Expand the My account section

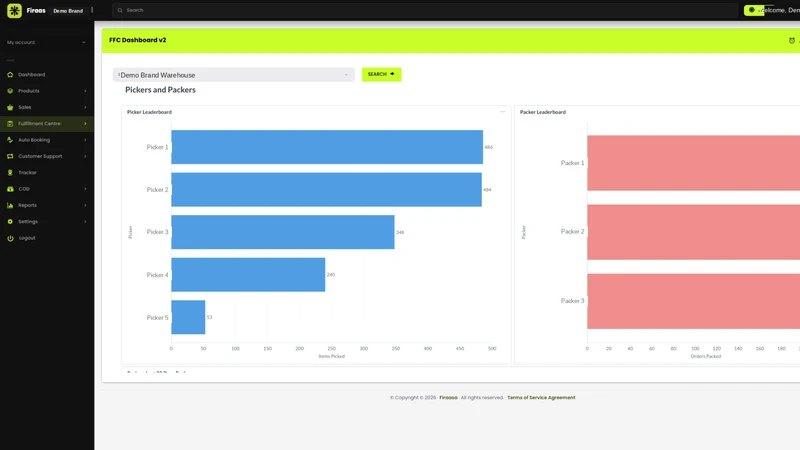click(46, 42)
